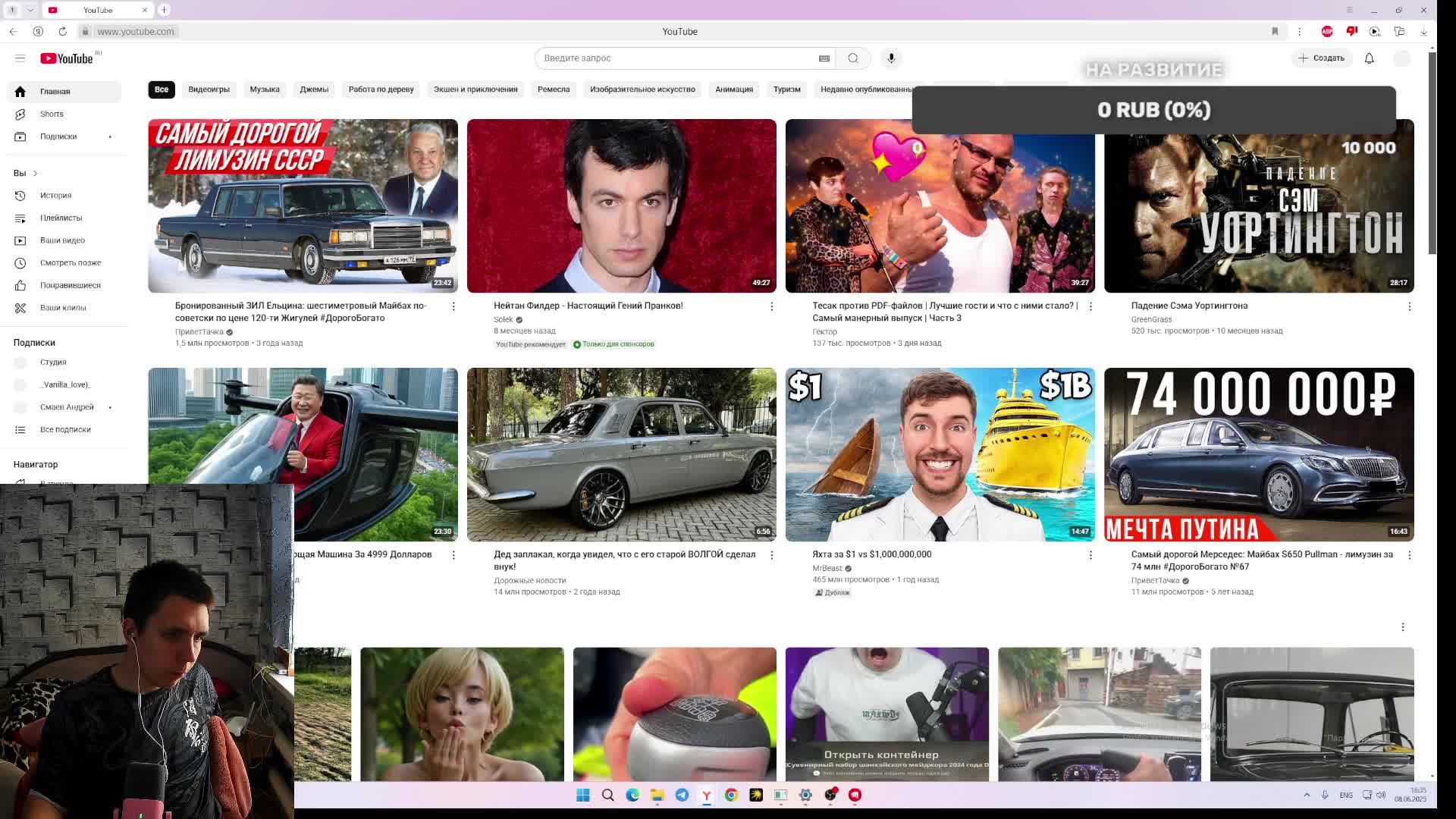This screenshot has width=1456, height=819.
Task: Open Ваши клипы in the sidebar
Action: pyautogui.click(x=64, y=308)
